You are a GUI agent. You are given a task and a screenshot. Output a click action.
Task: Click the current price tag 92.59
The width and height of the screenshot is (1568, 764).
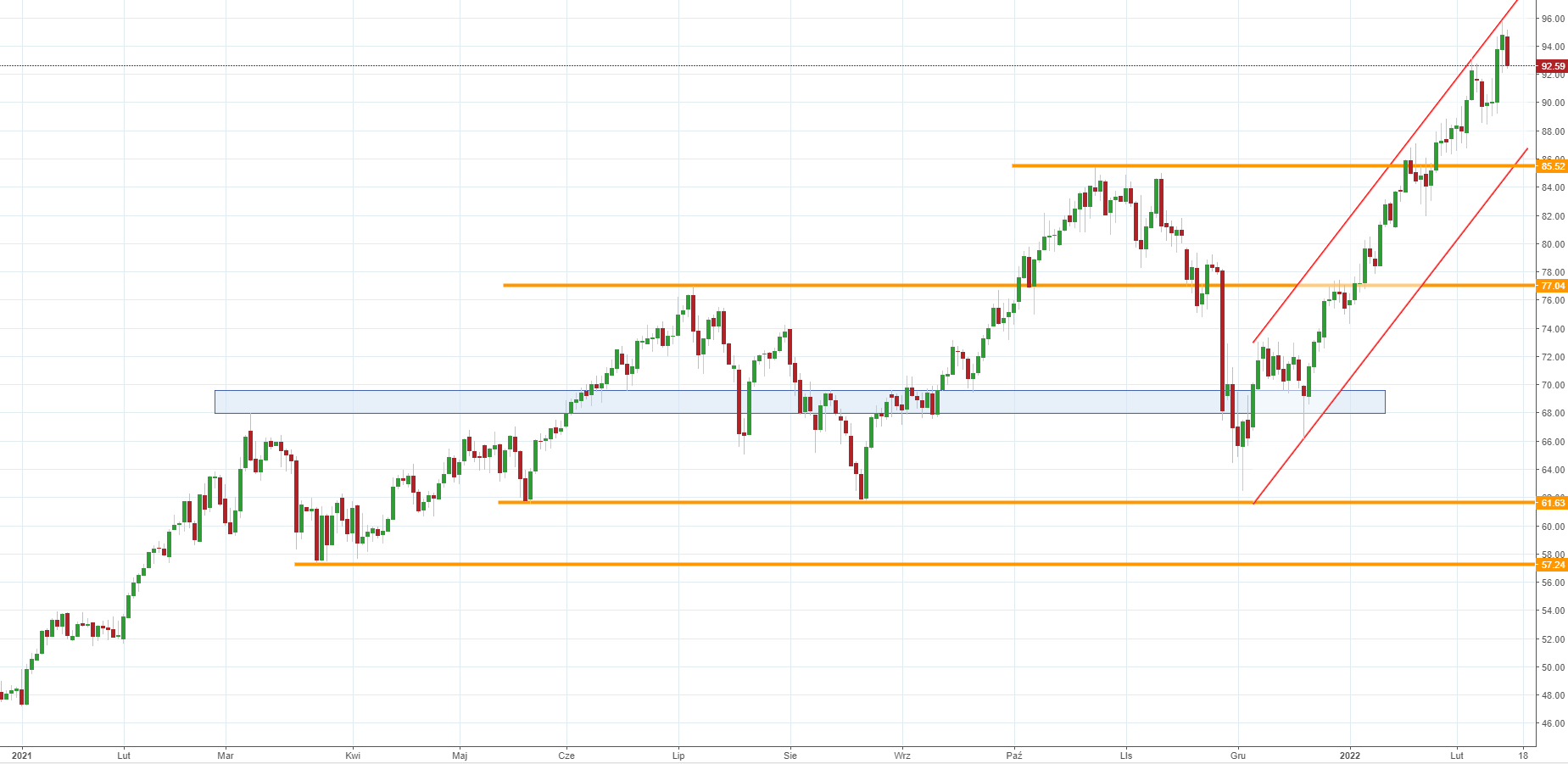(1552, 66)
